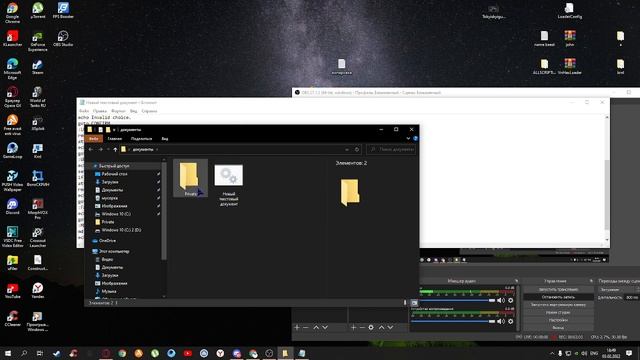The width and height of the screenshot is (640, 360).
Task: Open Затухание transition dropdown in OBS
Action: coord(619,289)
